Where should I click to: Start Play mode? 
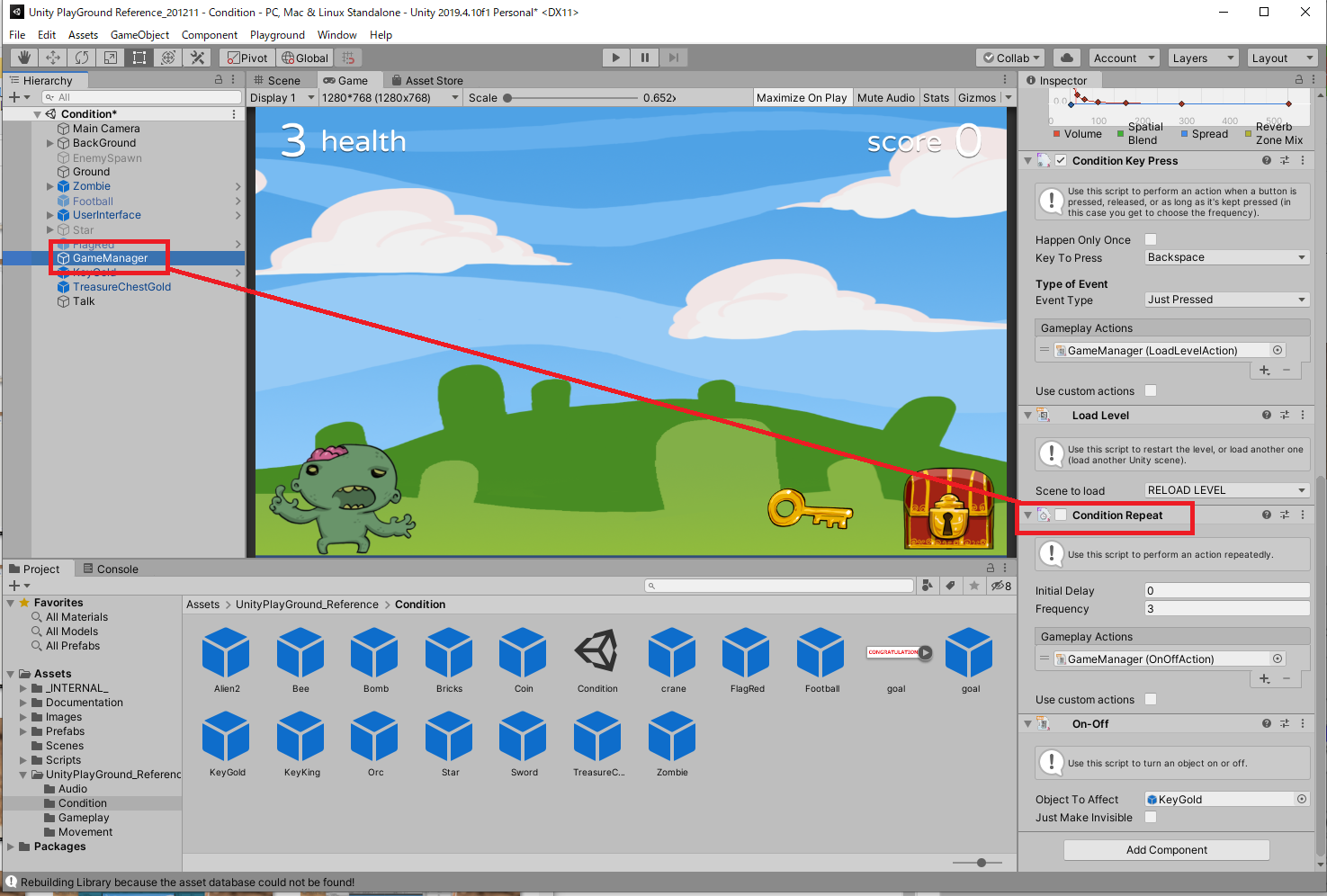(x=615, y=58)
